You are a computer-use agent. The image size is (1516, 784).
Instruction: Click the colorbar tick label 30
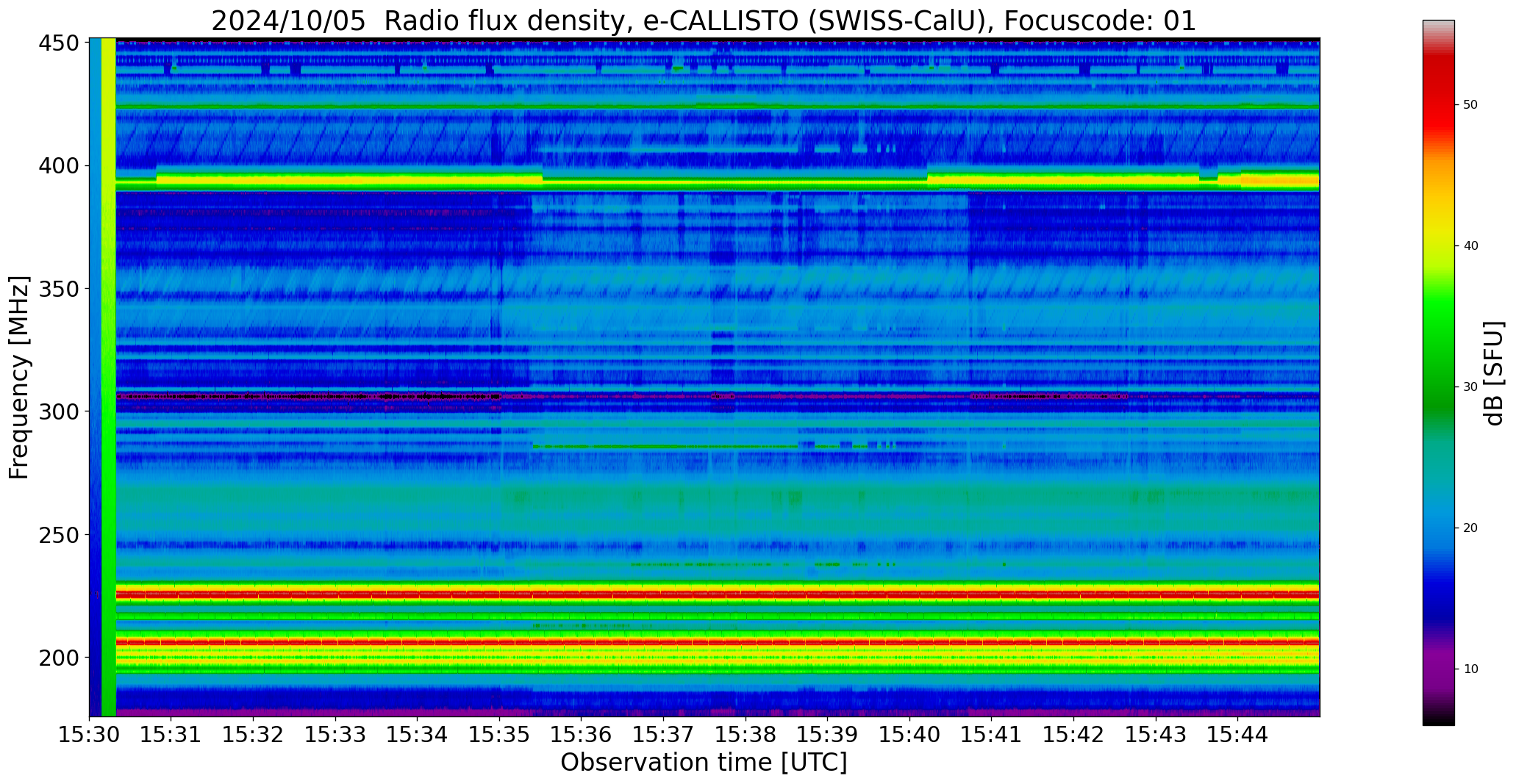point(1470,387)
